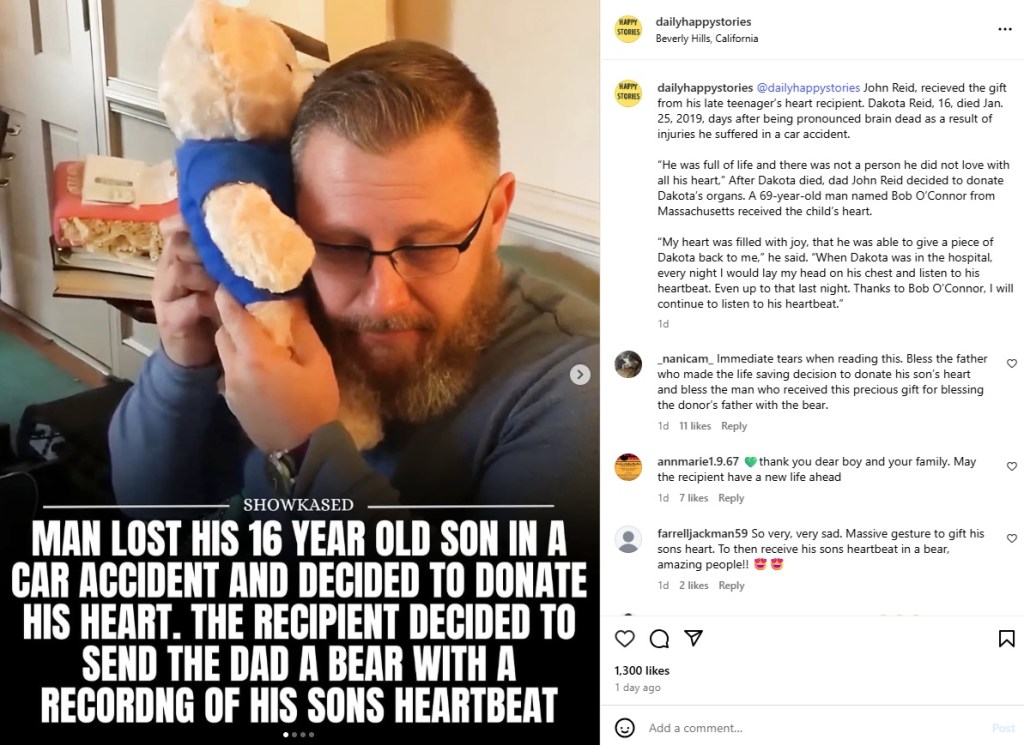Viewport: 1024px width, 745px height.
Task: Reply to annmarie1.9.67's comment
Action: pyautogui.click(x=731, y=498)
